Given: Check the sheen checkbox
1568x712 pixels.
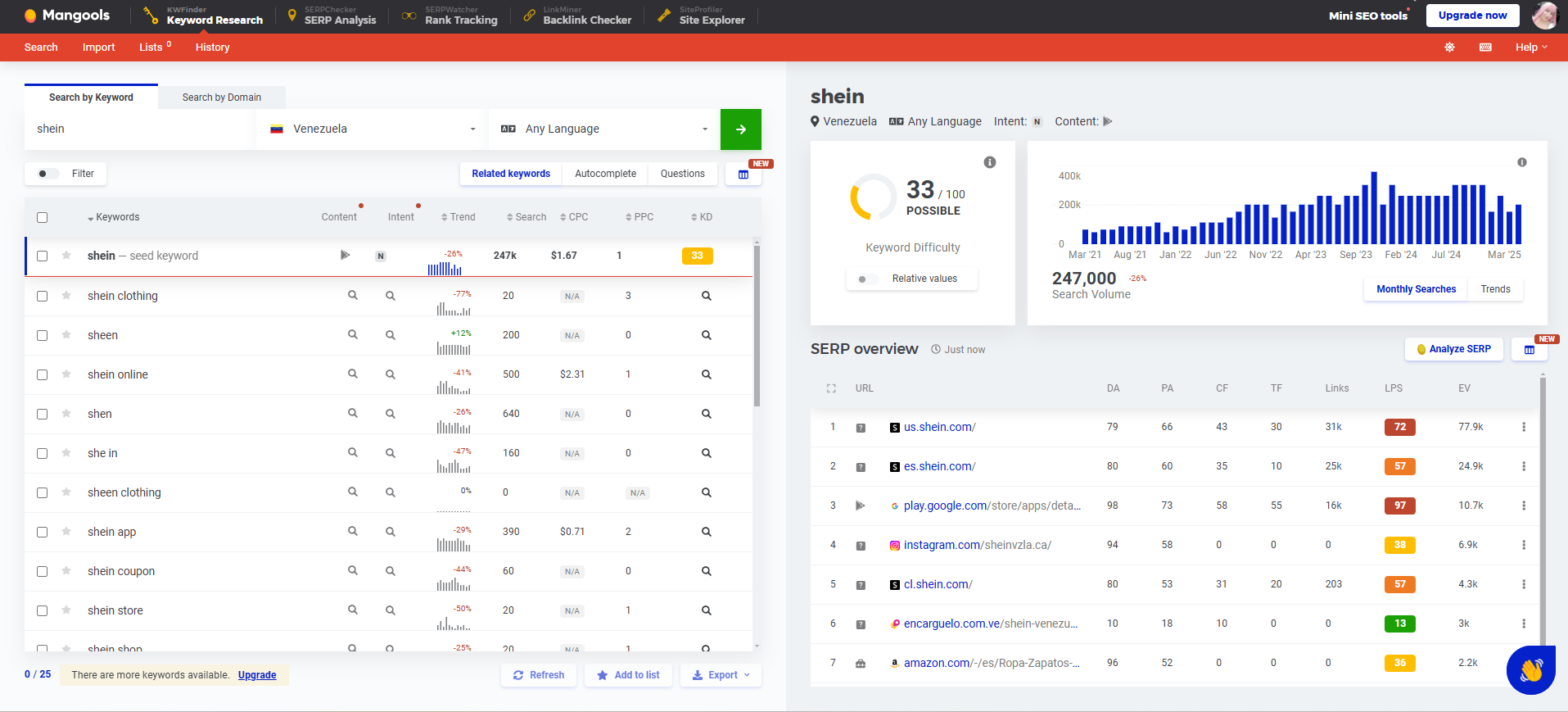Looking at the screenshot, I should click(x=42, y=335).
